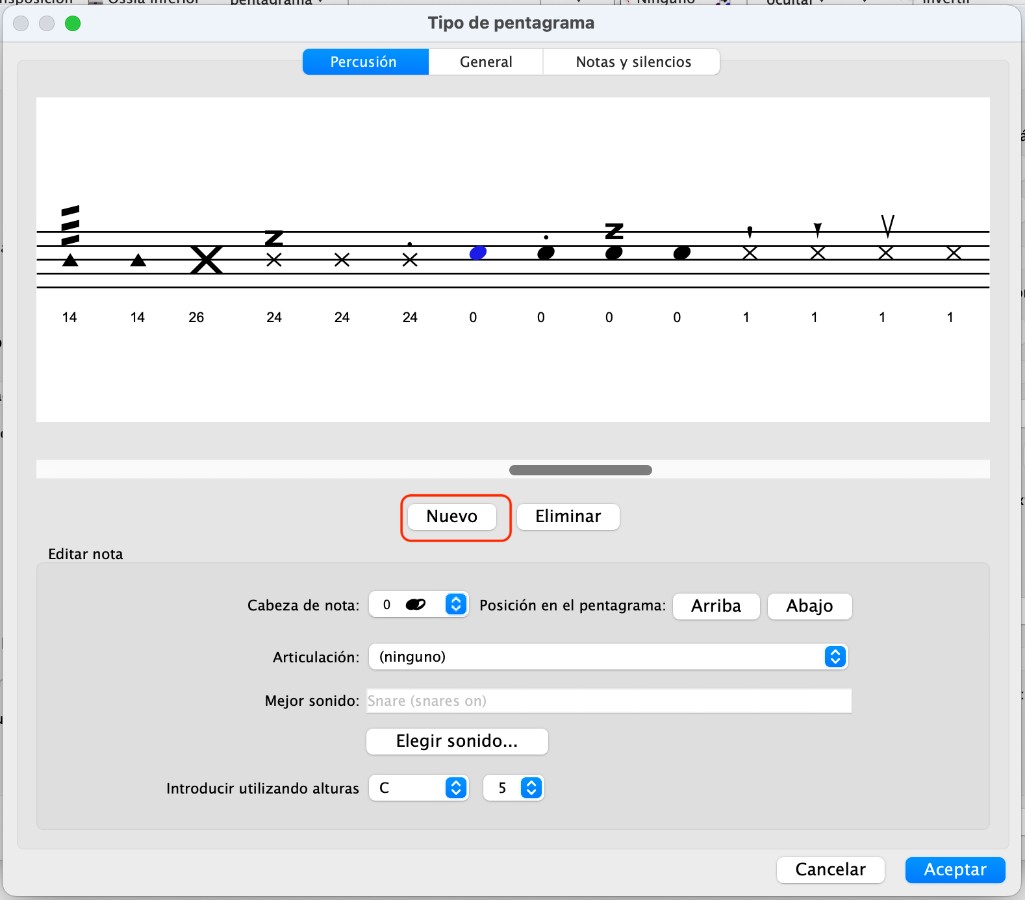Image resolution: width=1025 pixels, height=900 pixels.
Task: Open the pitch letter C dropdown
Action: (418, 788)
